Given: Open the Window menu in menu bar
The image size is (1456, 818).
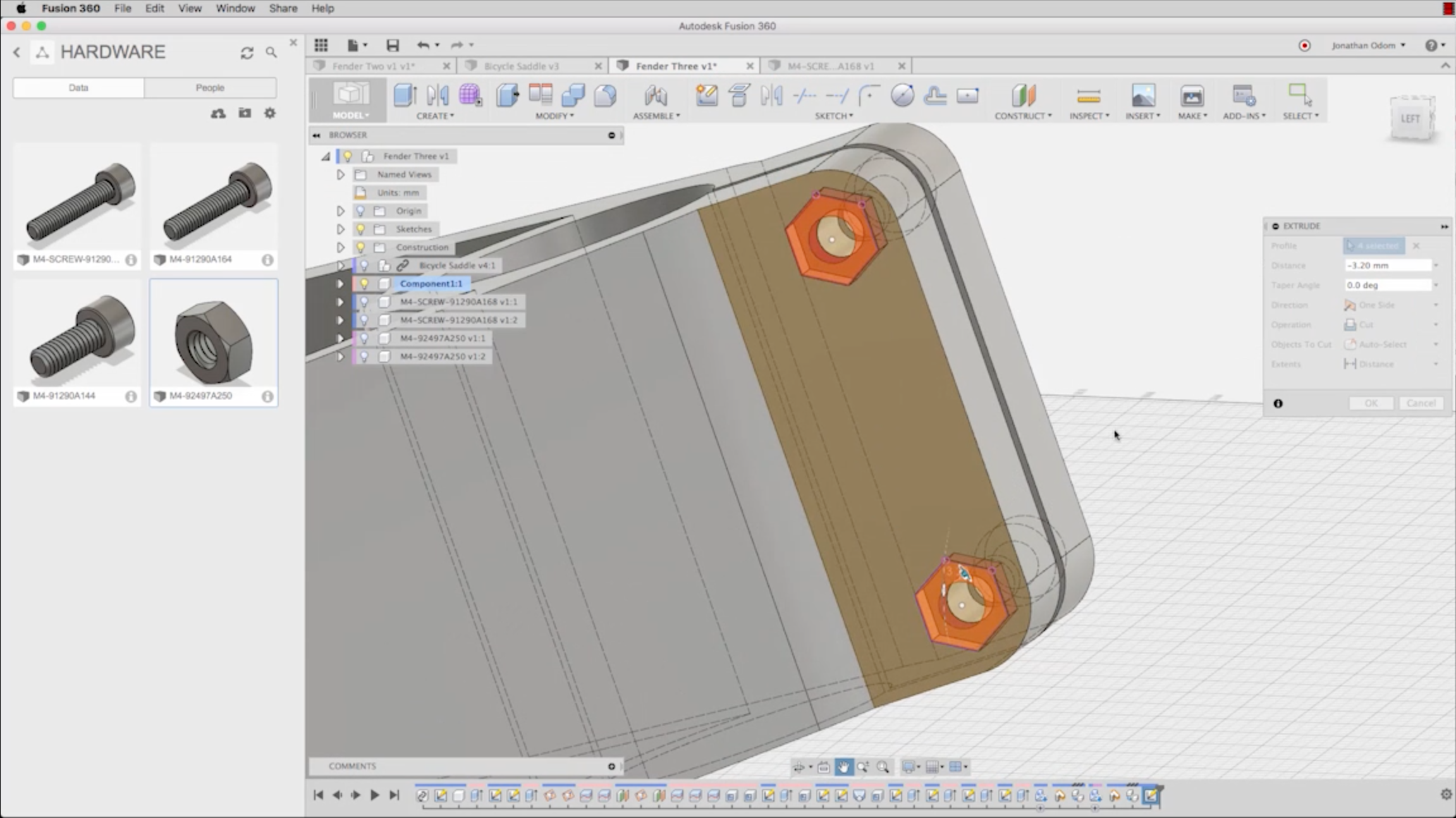Looking at the screenshot, I should pyautogui.click(x=235, y=8).
